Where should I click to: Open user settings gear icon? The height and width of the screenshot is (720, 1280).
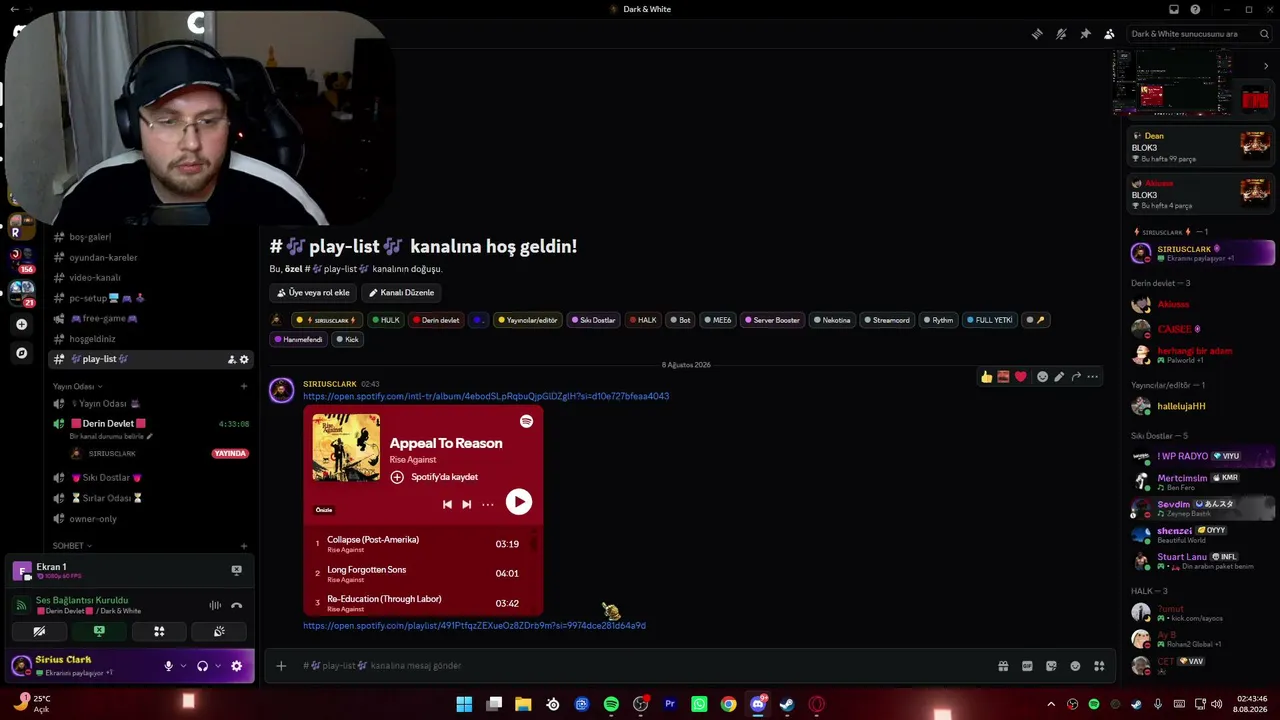pos(236,666)
